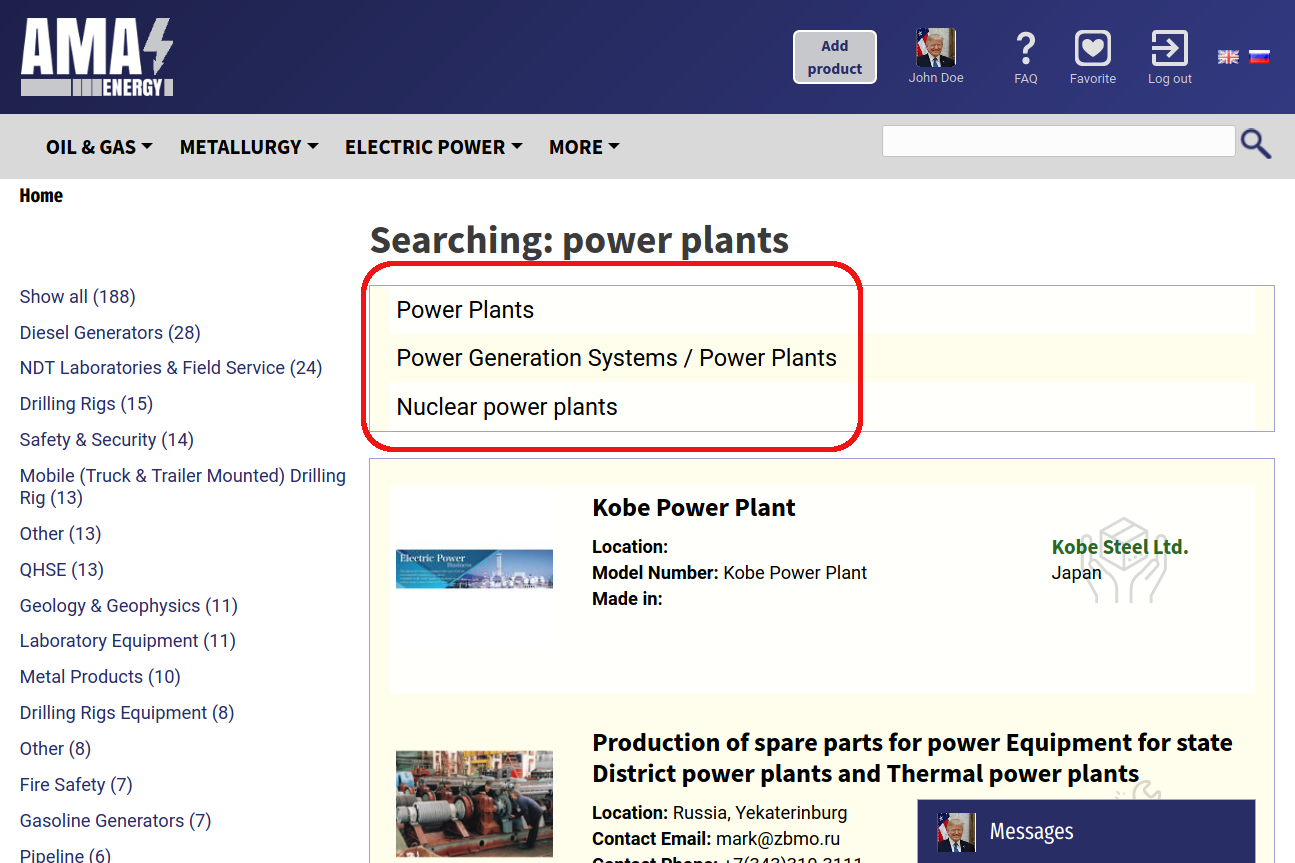Image resolution: width=1295 pixels, height=863 pixels.
Task: Expand the ELECTRIC POWER menu
Action: pyautogui.click(x=434, y=147)
